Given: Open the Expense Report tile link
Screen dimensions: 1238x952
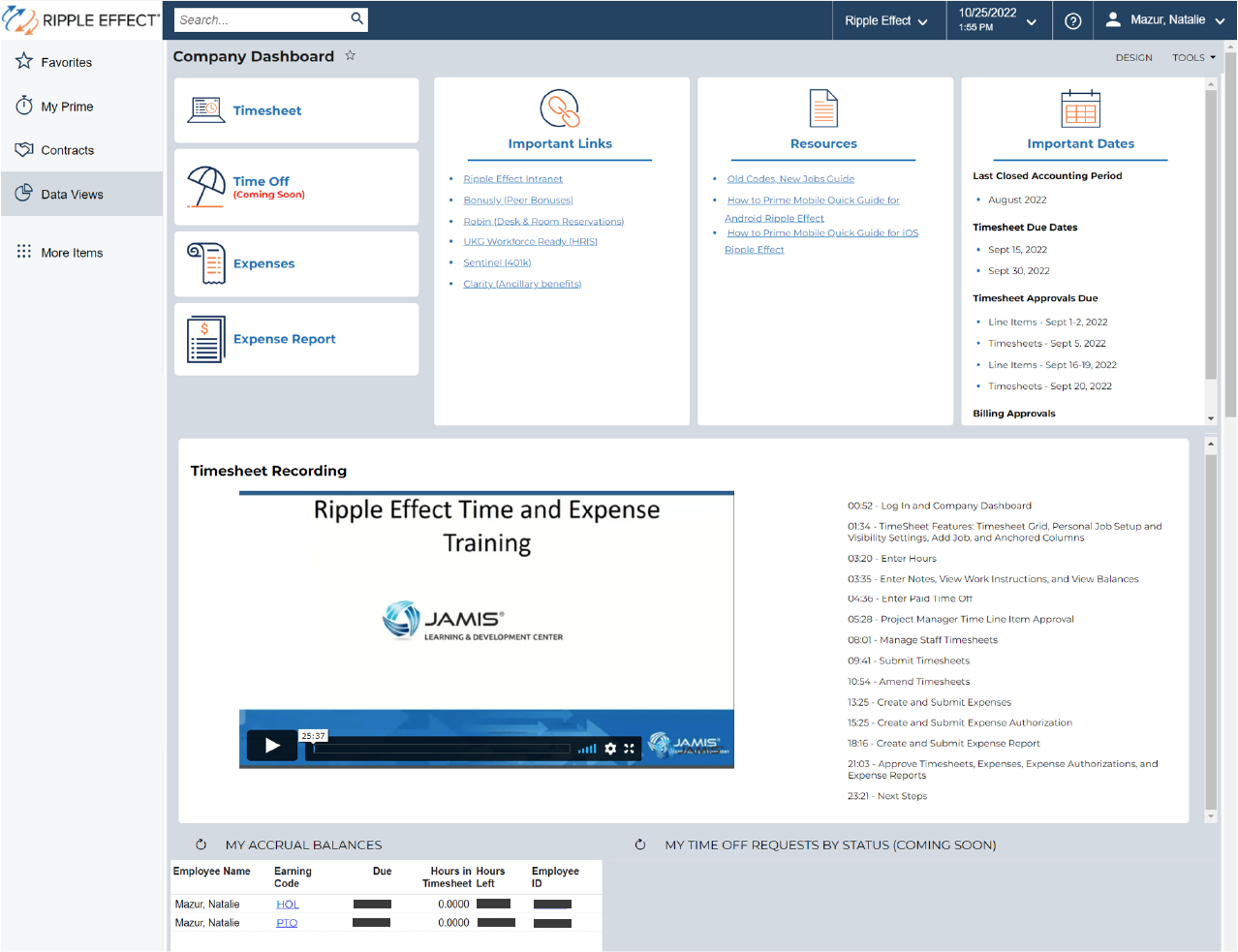Looking at the screenshot, I should point(284,339).
